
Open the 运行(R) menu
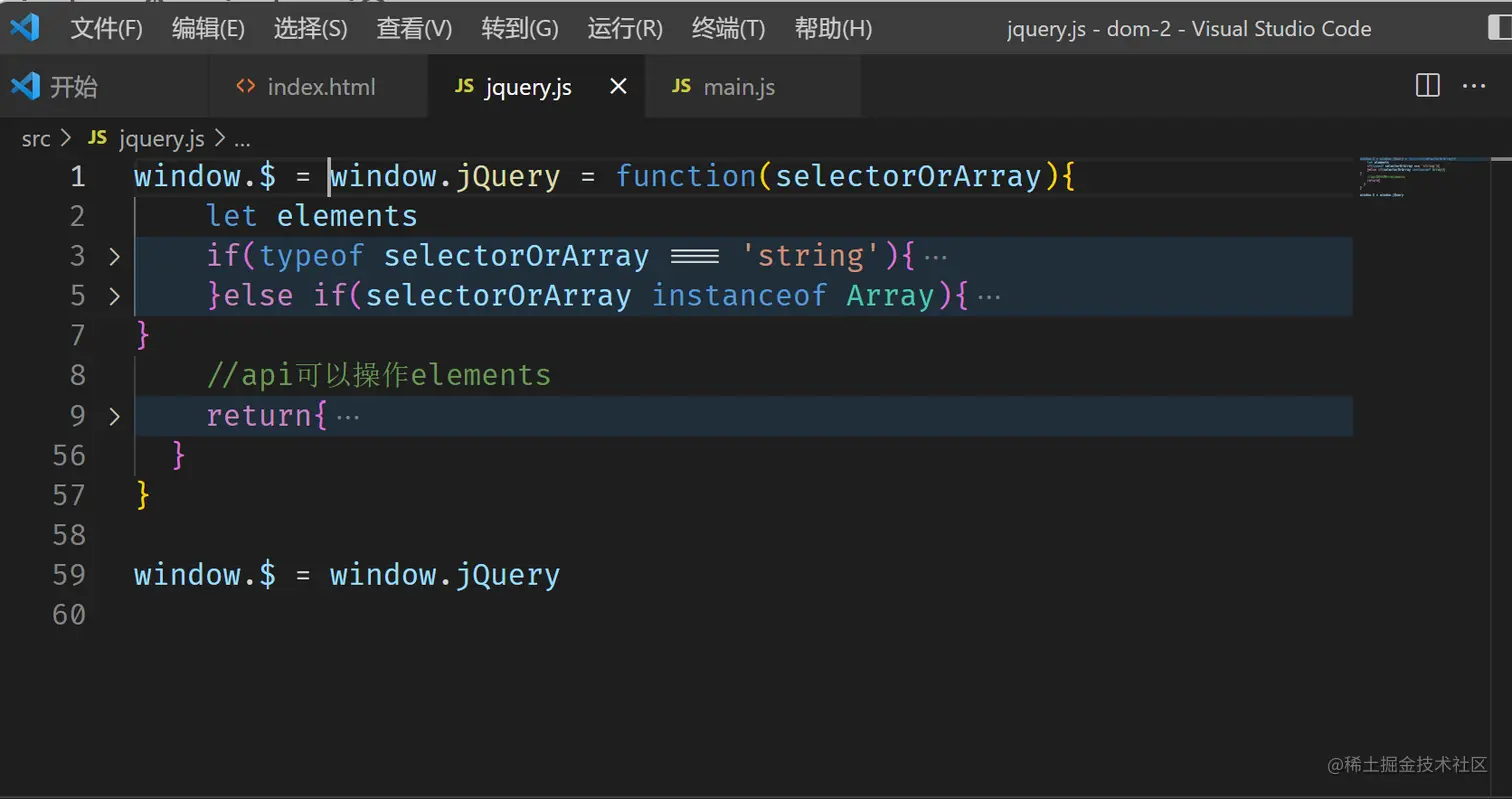(x=625, y=29)
